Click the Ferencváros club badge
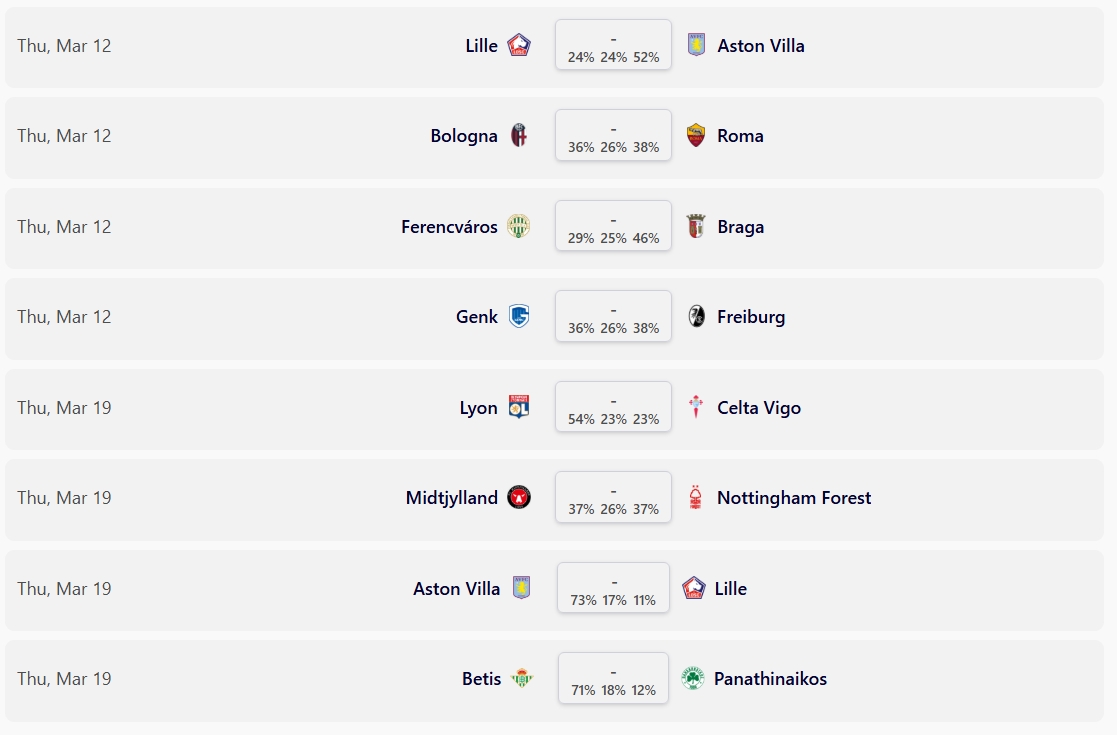The image size is (1117, 735). (x=519, y=227)
